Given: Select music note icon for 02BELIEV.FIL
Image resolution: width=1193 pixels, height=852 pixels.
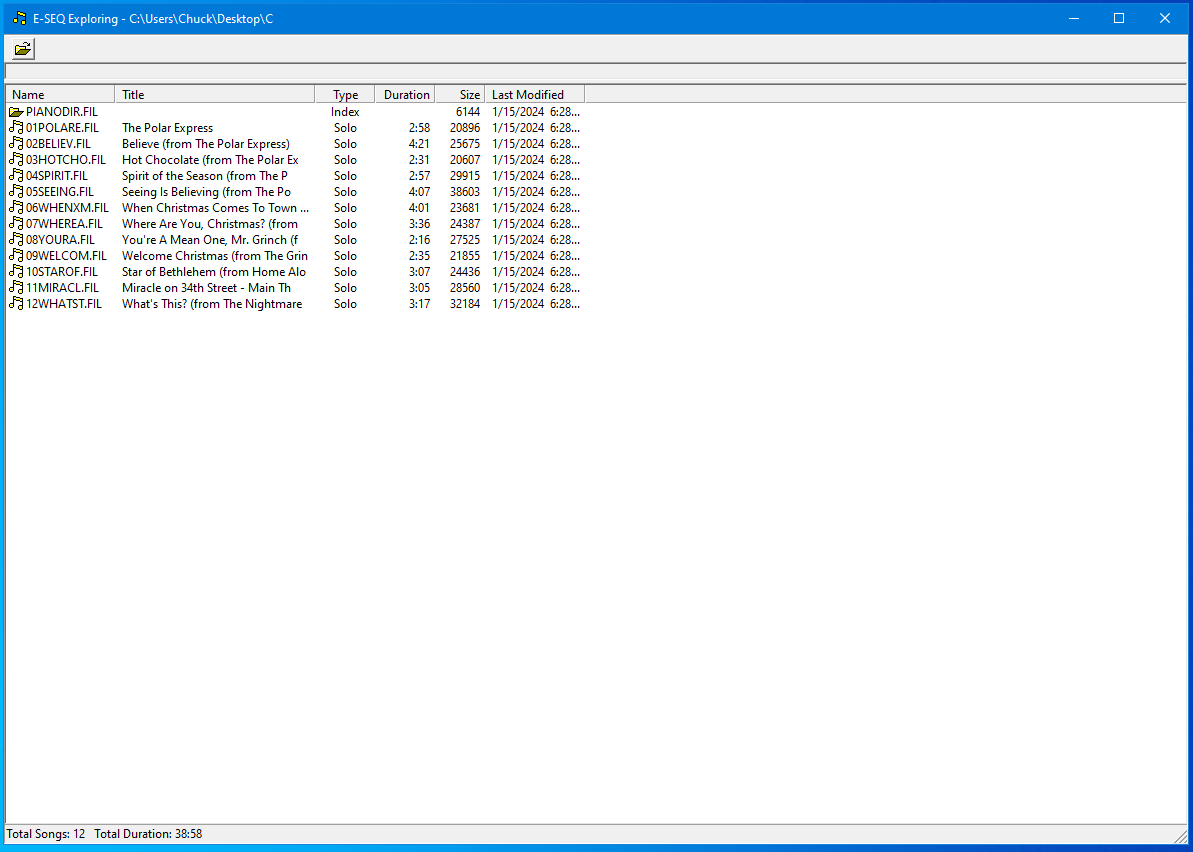Looking at the screenshot, I should coord(16,144).
